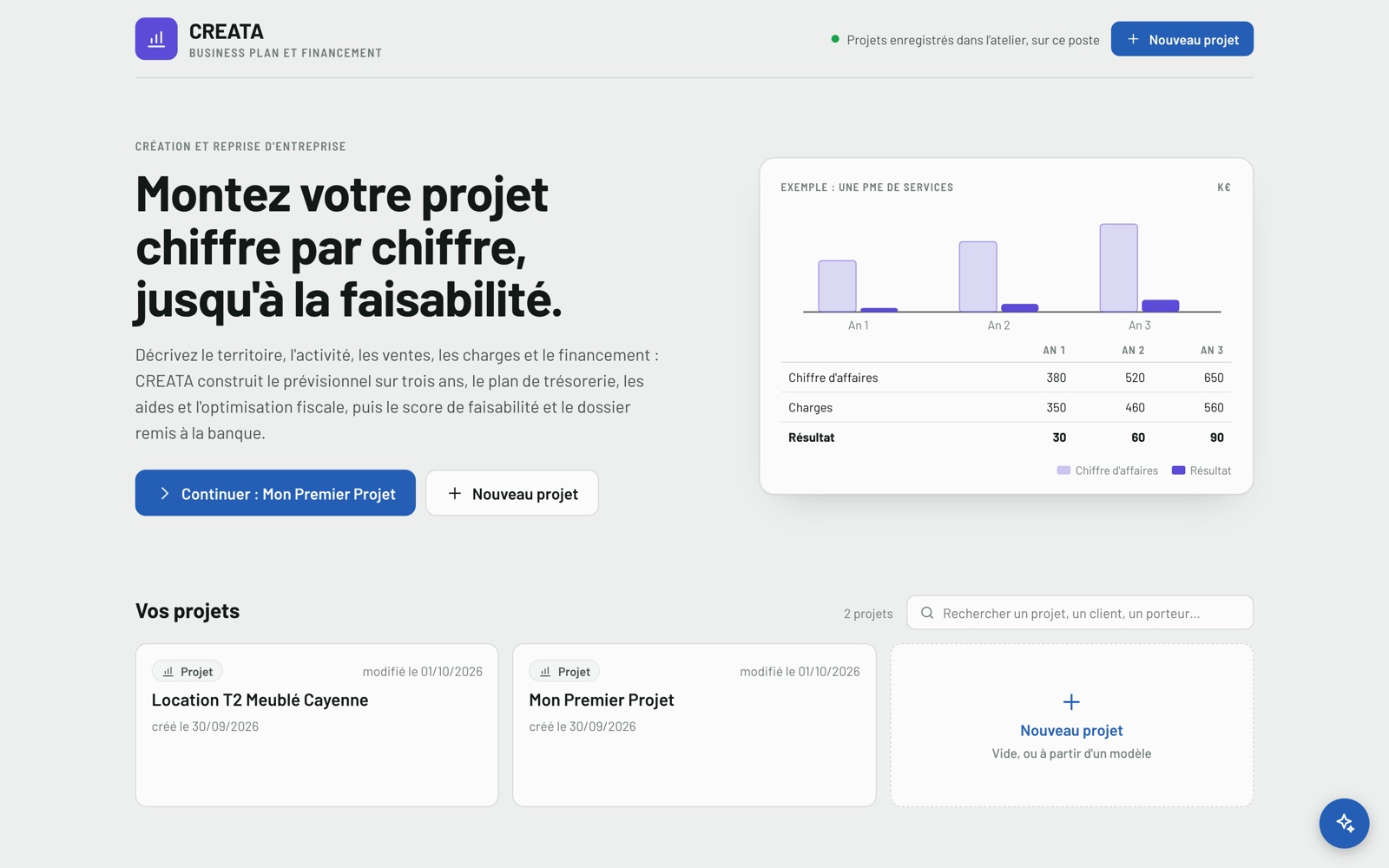The height and width of the screenshot is (868, 1389).
Task: Click 'créé le 30/09/2026' on Location T2 card
Action: pos(205,727)
